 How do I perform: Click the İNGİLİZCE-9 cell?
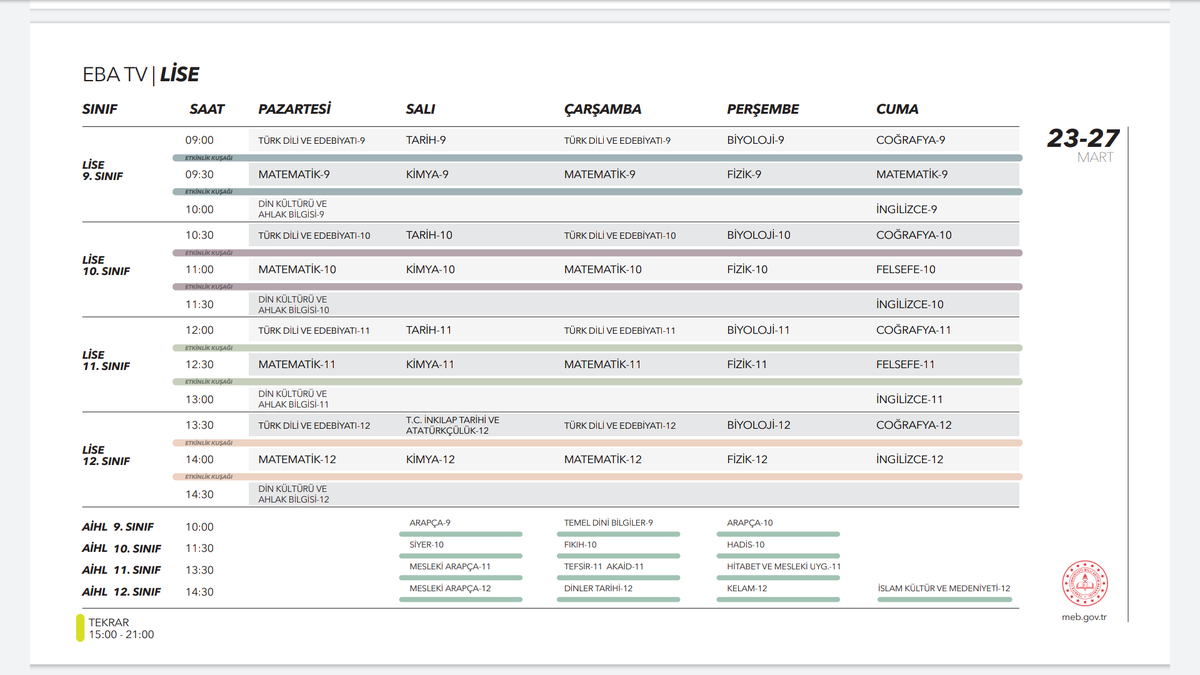[906, 209]
